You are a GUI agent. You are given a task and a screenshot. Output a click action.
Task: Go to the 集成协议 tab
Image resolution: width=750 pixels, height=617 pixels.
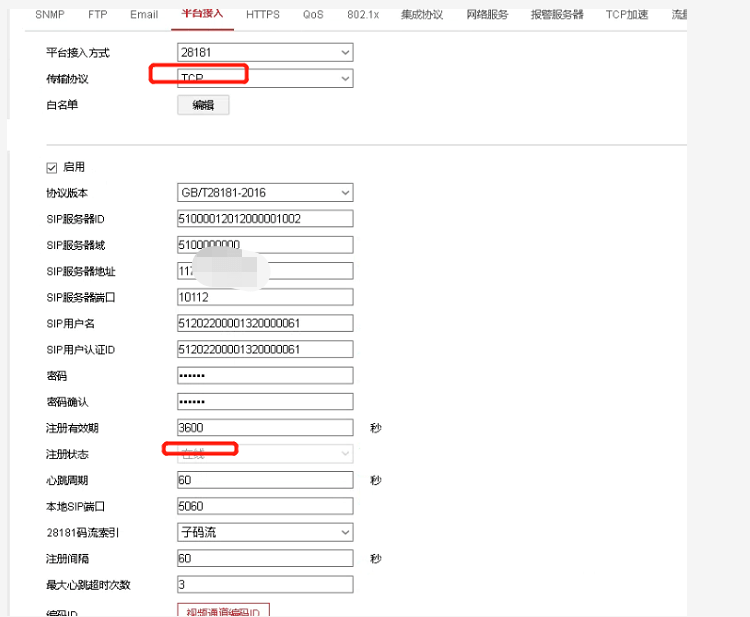pos(422,15)
